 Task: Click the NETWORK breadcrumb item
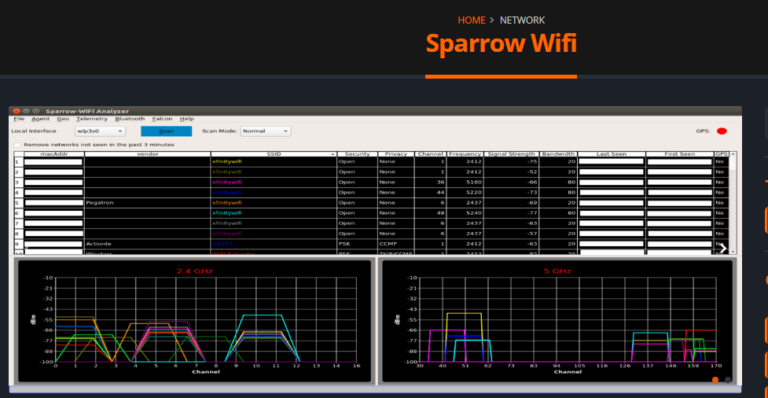coord(522,20)
